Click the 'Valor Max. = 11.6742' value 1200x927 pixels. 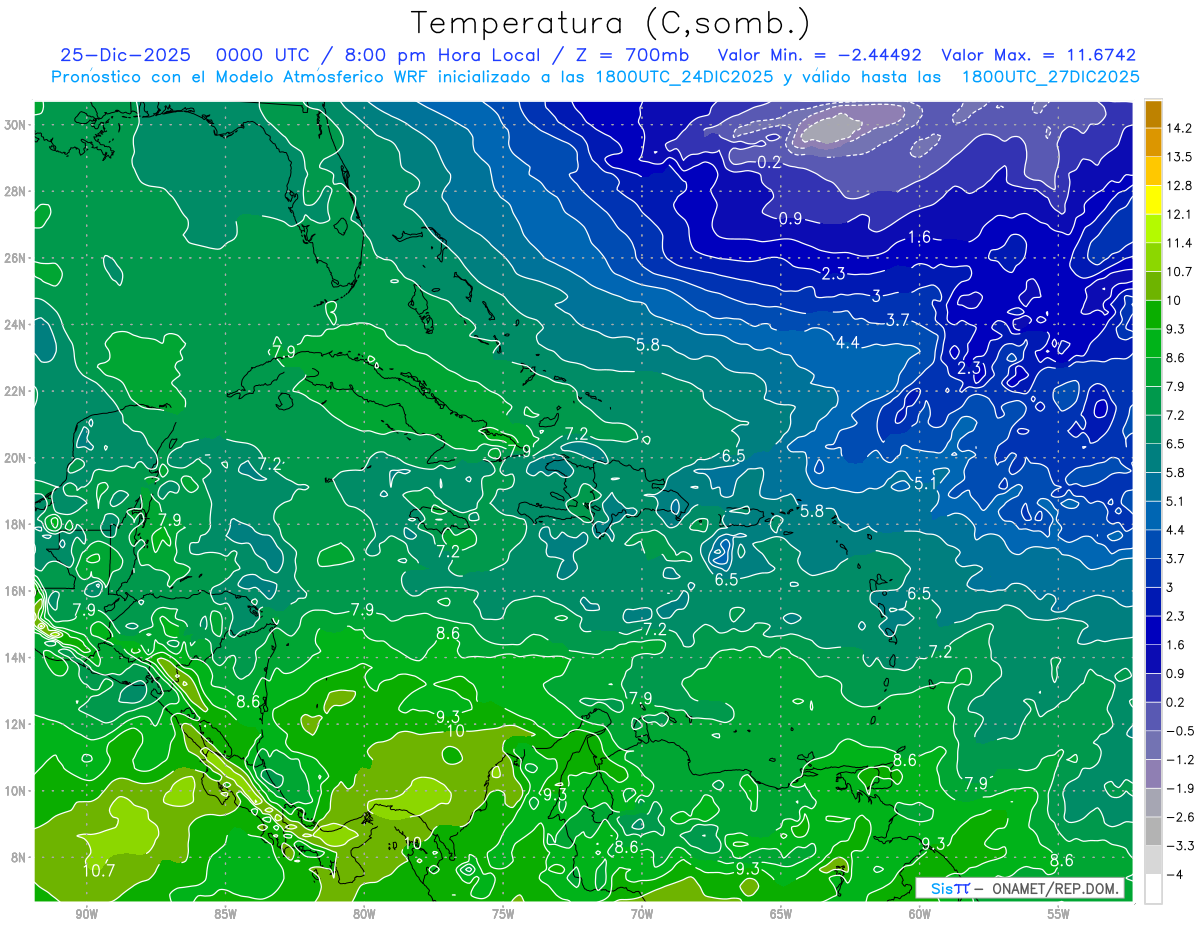click(x=1039, y=55)
